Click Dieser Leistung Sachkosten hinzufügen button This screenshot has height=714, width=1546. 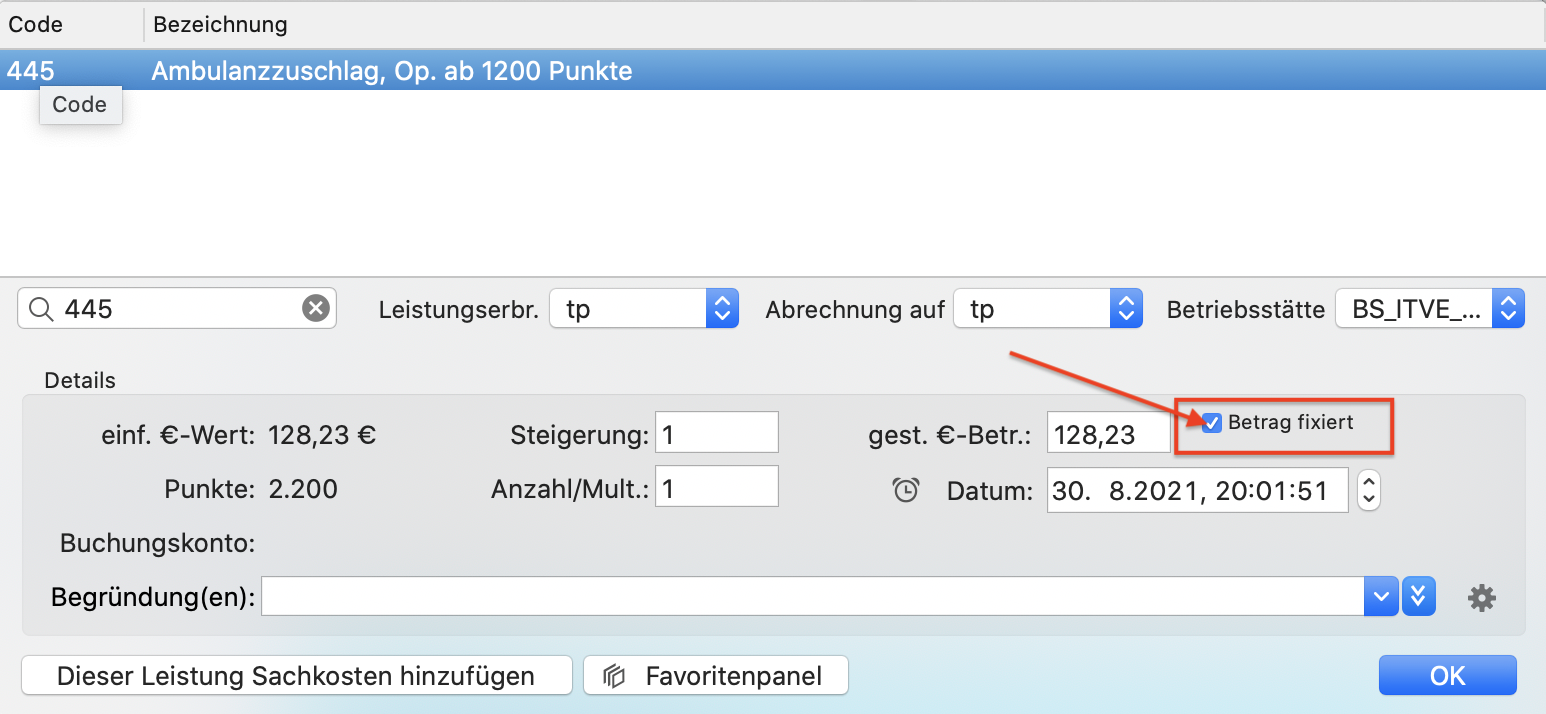pos(296,676)
